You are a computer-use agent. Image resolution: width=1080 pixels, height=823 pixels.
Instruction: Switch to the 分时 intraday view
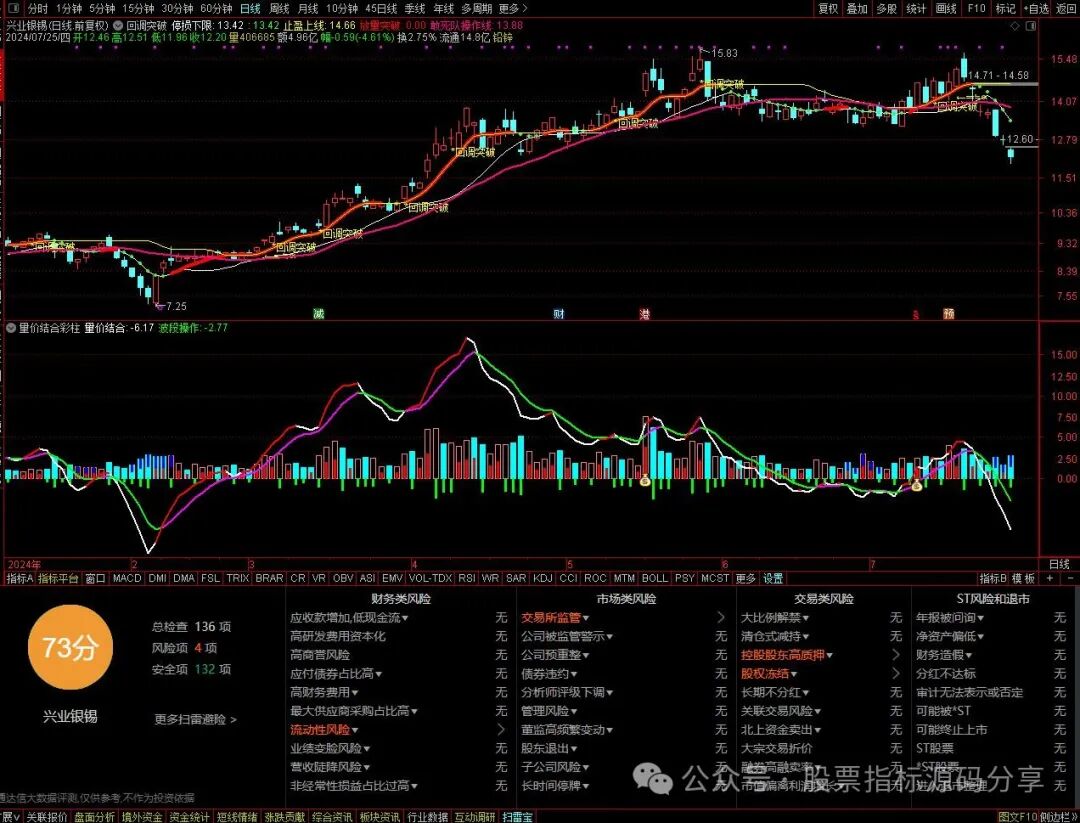point(38,8)
